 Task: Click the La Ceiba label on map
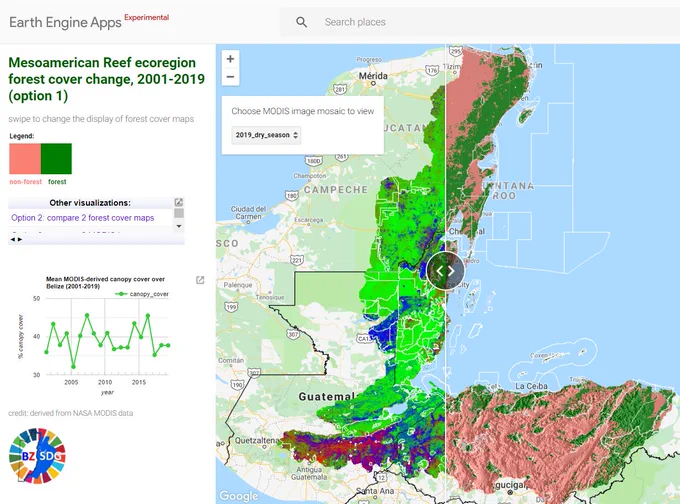[531, 386]
